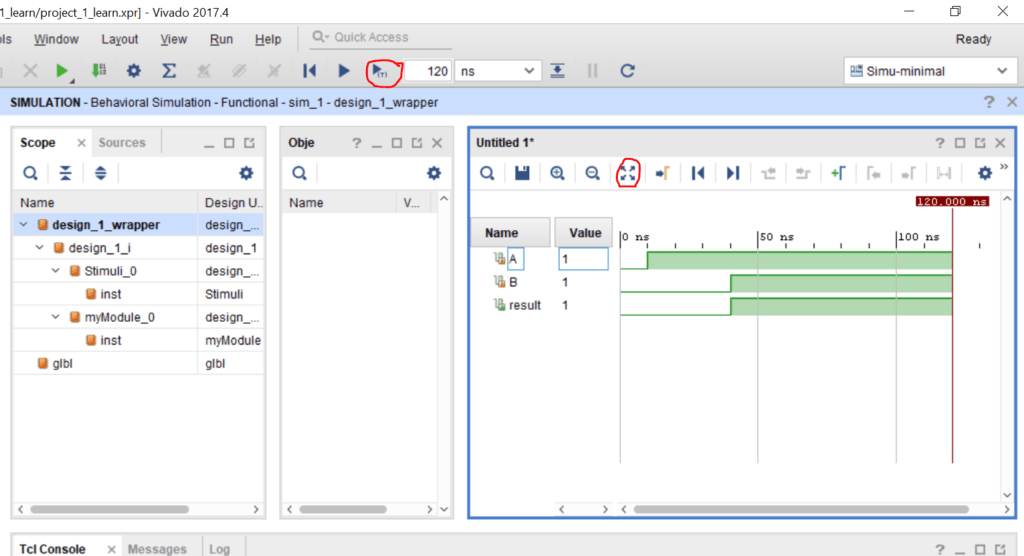Open Objects panel settings gear
The image size is (1024, 556).
(x=434, y=173)
